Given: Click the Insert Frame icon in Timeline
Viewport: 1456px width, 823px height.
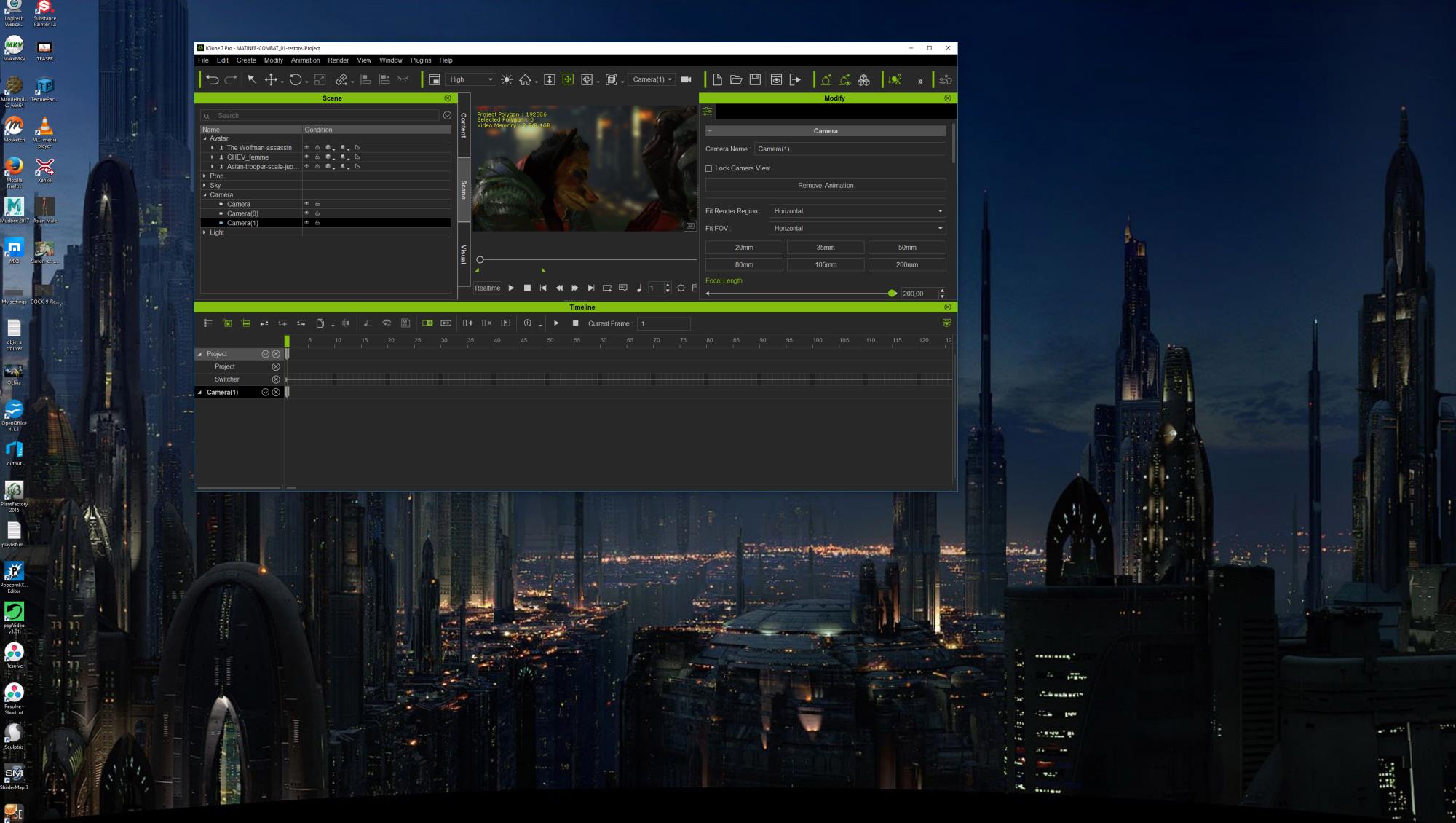Looking at the screenshot, I should pos(468,323).
